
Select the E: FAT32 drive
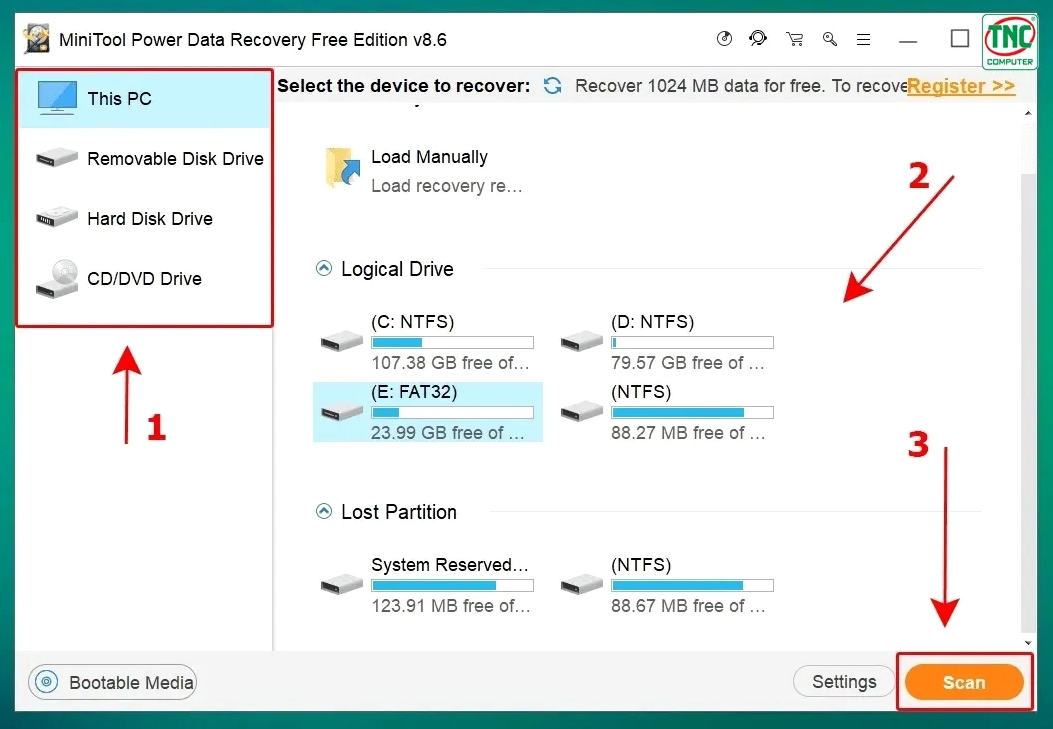(x=427, y=412)
